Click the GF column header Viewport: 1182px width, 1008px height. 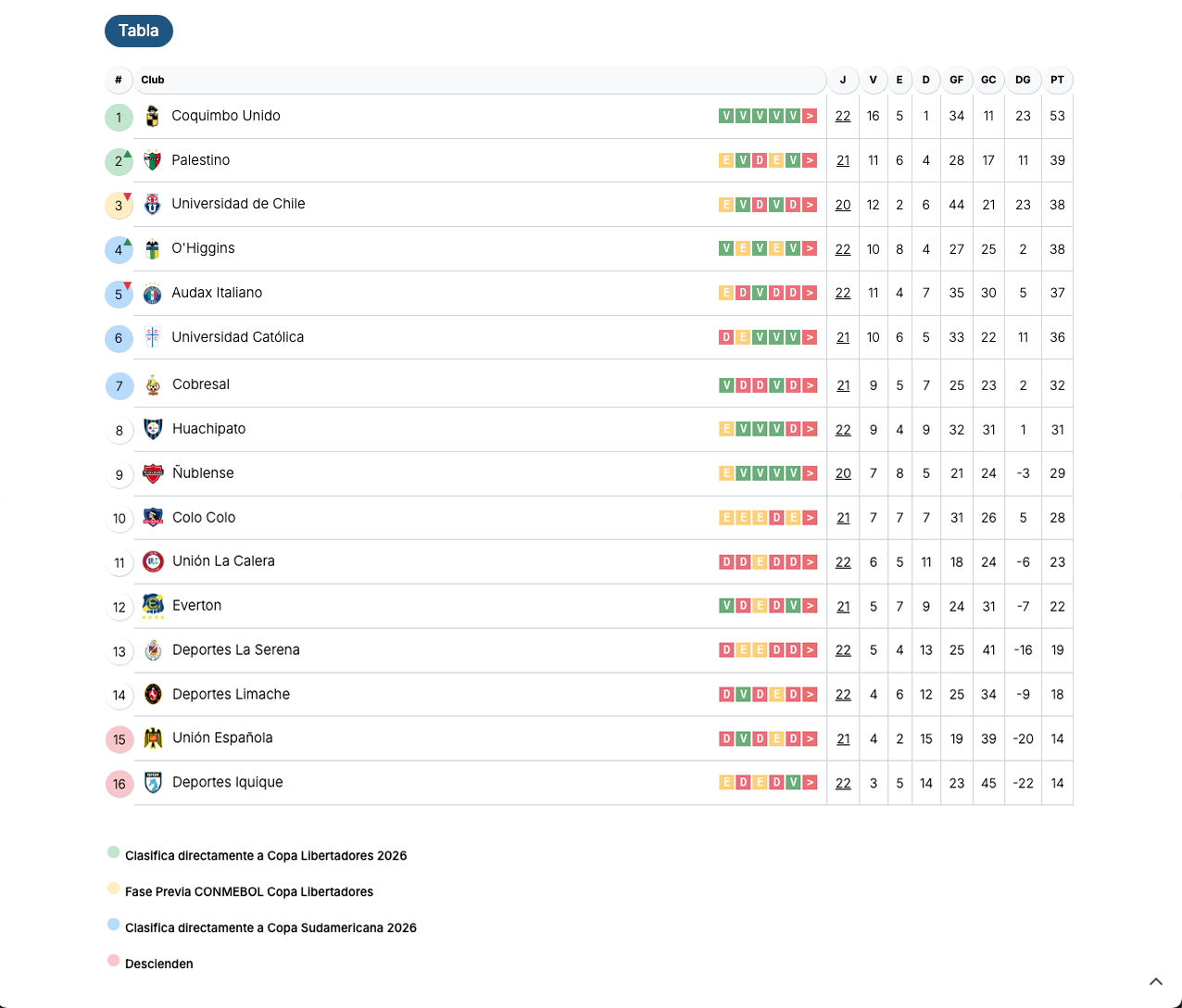click(957, 80)
